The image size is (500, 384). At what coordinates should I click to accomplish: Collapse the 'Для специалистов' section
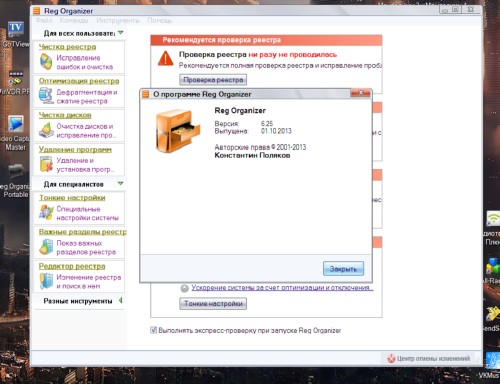click(120, 183)
